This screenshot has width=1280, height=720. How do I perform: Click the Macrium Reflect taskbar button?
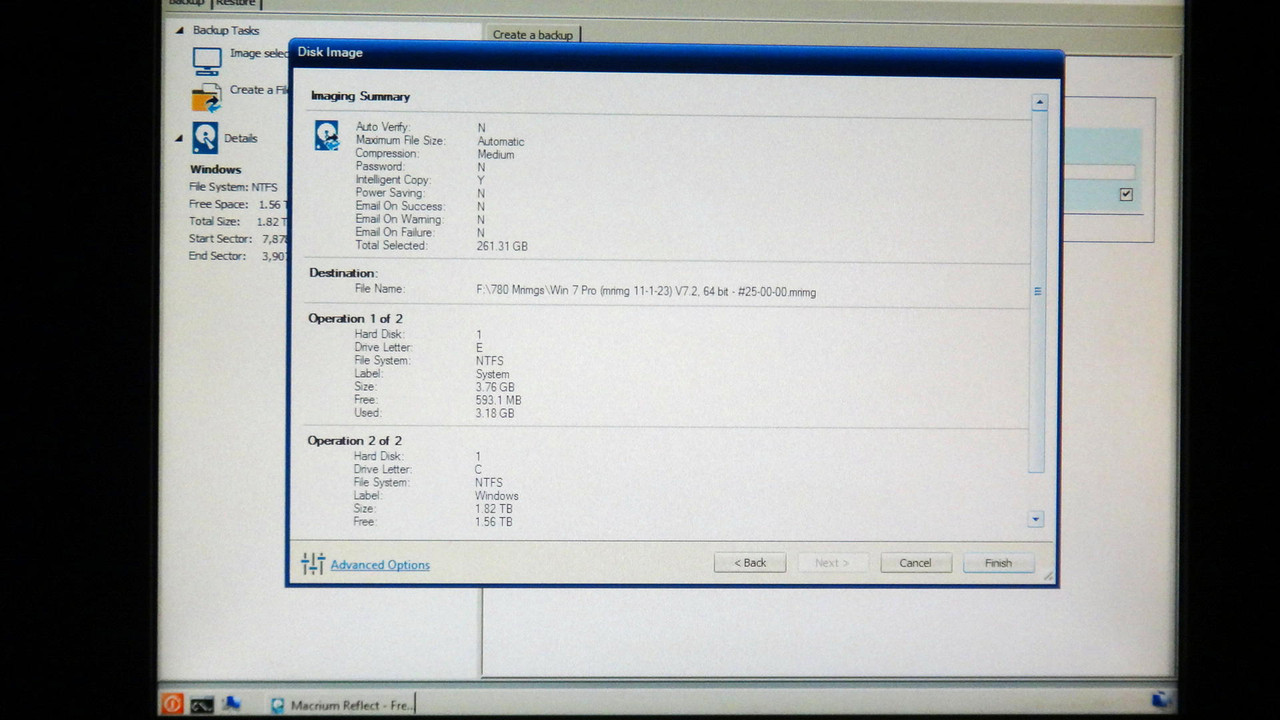340,705
